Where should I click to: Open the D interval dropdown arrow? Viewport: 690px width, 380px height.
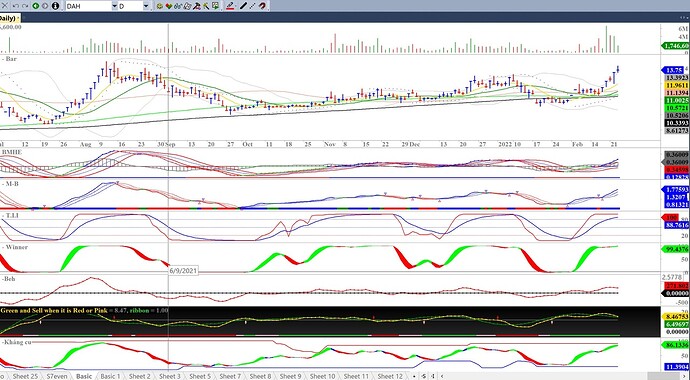tap(146, 6)
